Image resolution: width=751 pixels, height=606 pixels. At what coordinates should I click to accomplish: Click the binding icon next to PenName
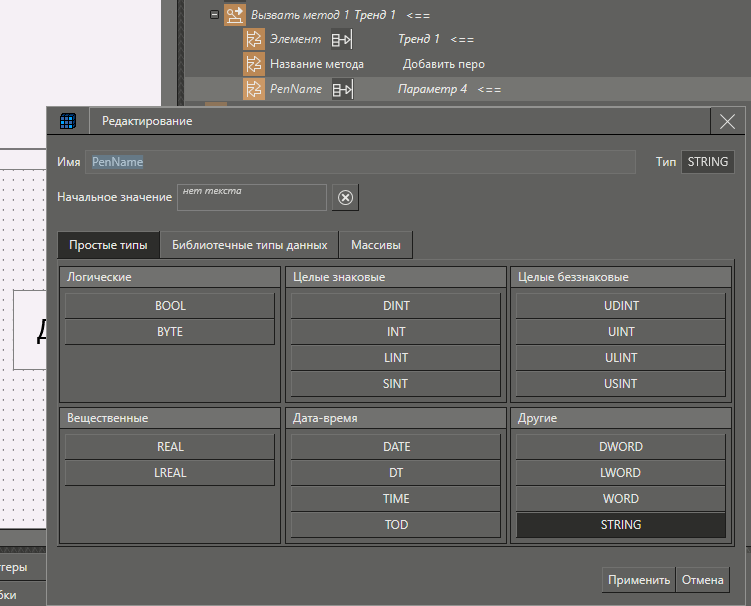click(341, 90)
